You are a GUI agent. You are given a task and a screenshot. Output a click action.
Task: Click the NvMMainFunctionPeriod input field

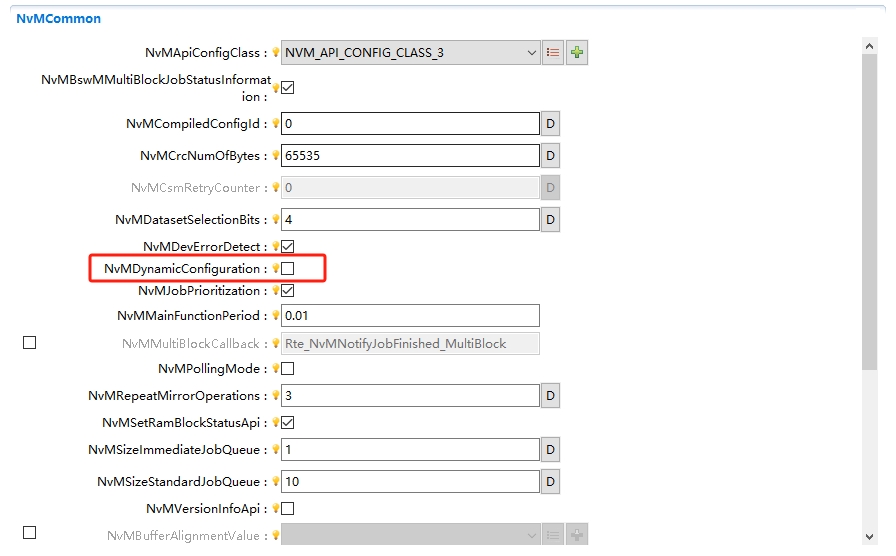click(410, 316)
